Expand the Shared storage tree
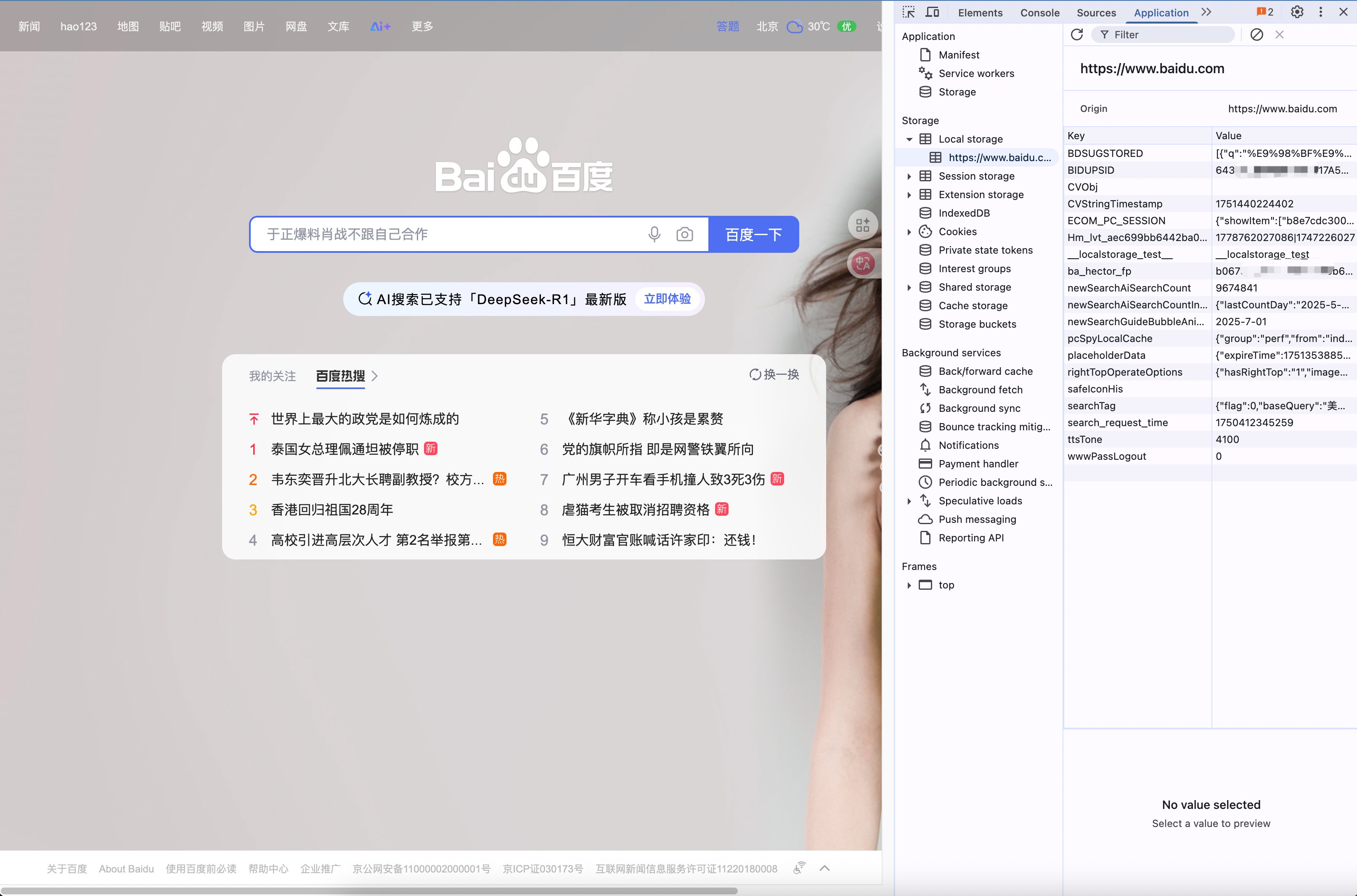 pos(909,287)
